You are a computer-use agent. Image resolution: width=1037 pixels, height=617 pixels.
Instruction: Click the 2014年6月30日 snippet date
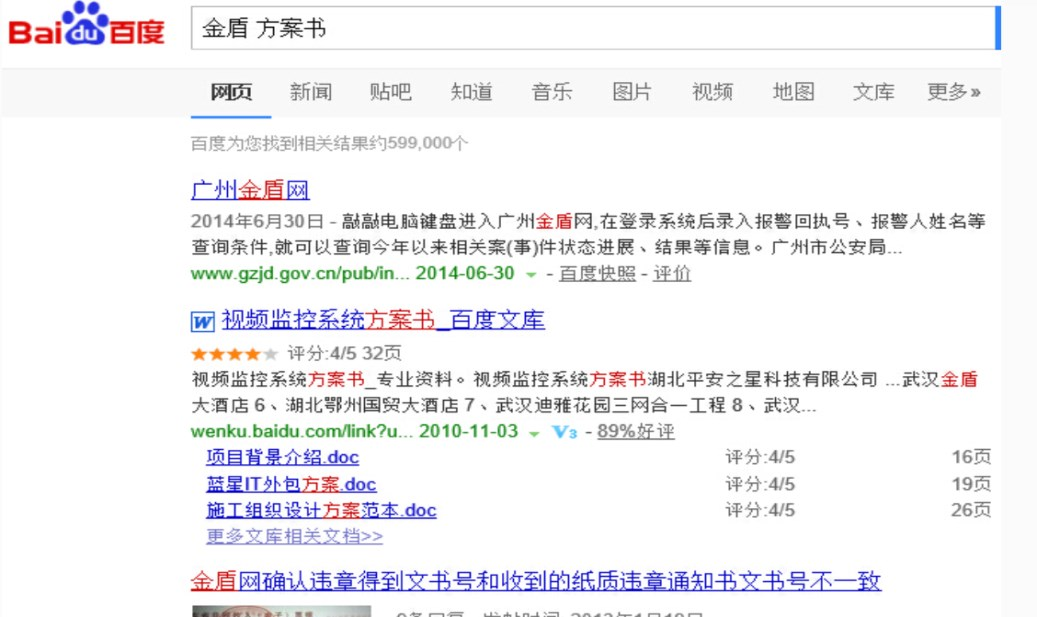click(257, 221)
